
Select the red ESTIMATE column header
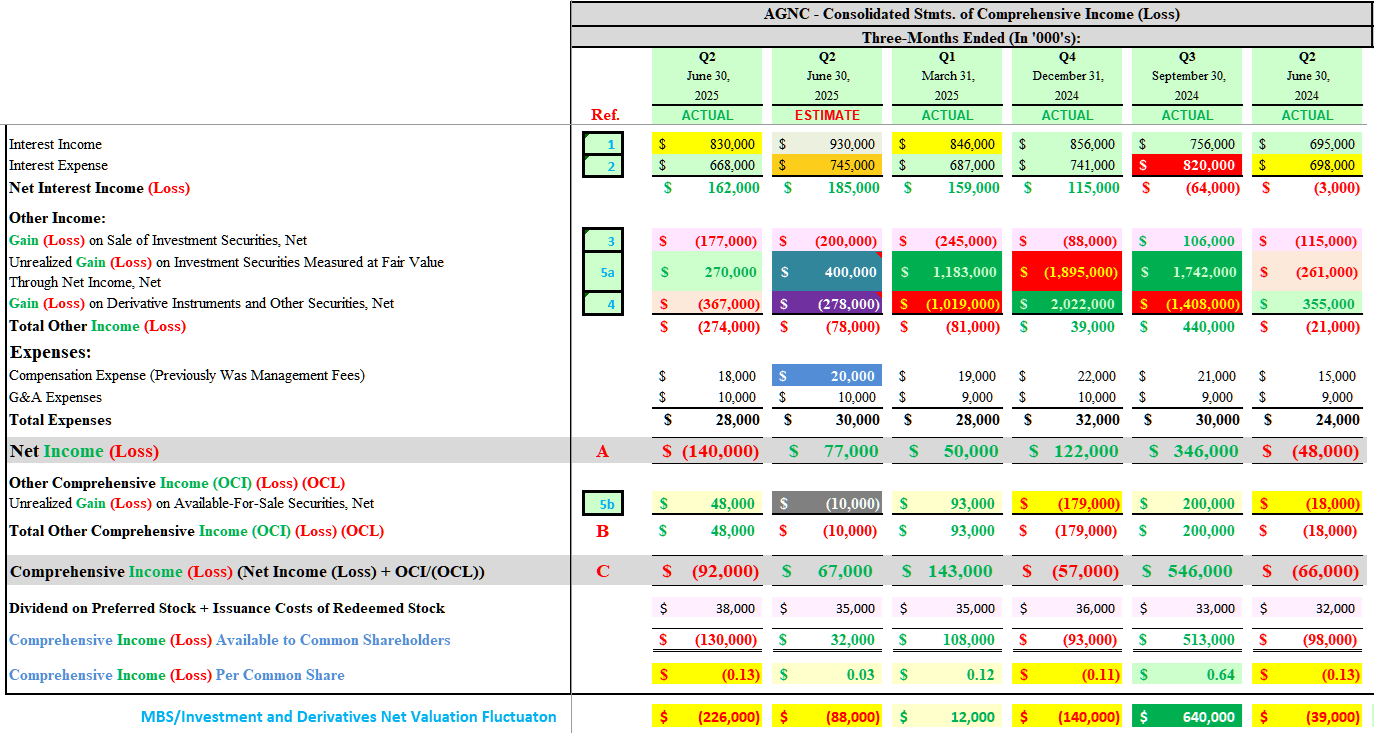click(x=827, y=115)
